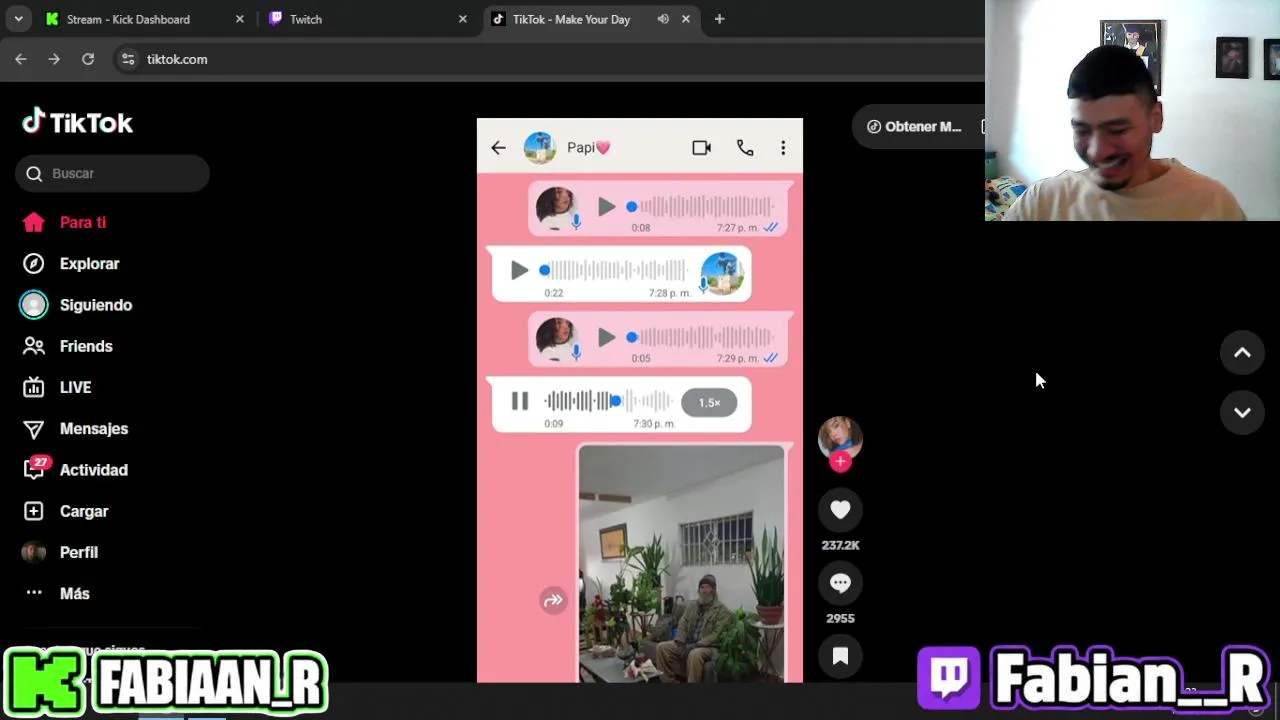Image resolution: width=1280 pixels, height=720 pixels.
Task: Open the Cargar upload page
Action: pyautogui.click(x=83, y=511)
